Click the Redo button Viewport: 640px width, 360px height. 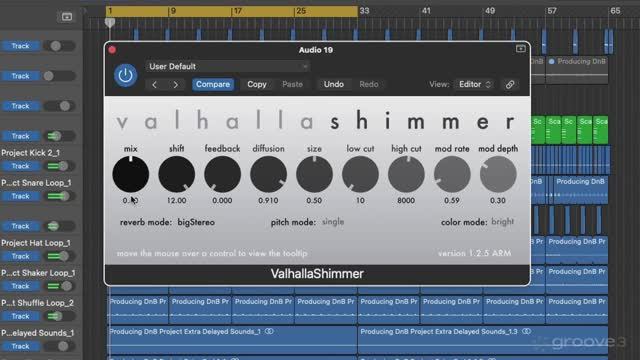(369, 84)
